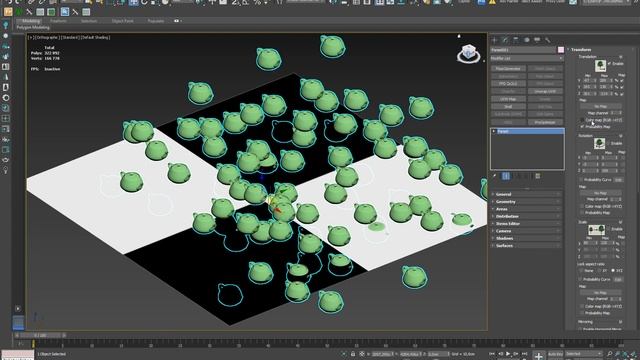Toggle the Rotation Enable checkbox
Screen dimensions: 640x360
point(608,143)
